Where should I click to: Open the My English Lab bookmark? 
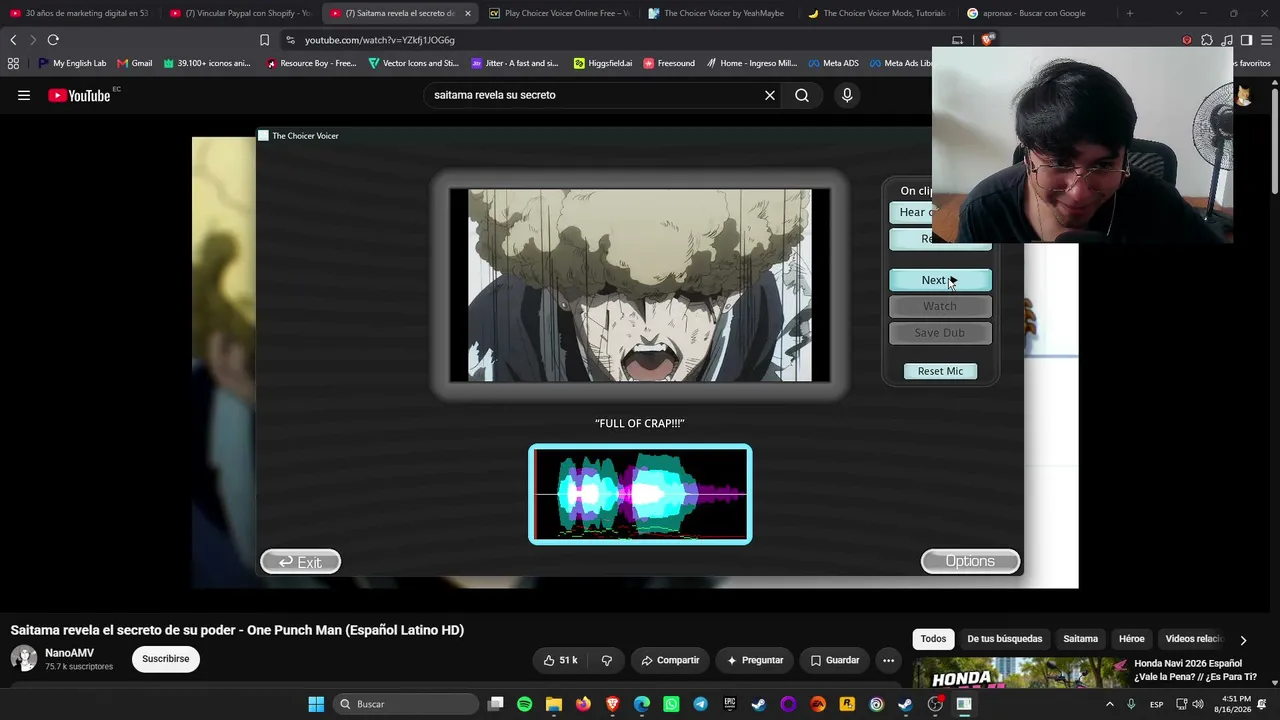click(72, 63)
